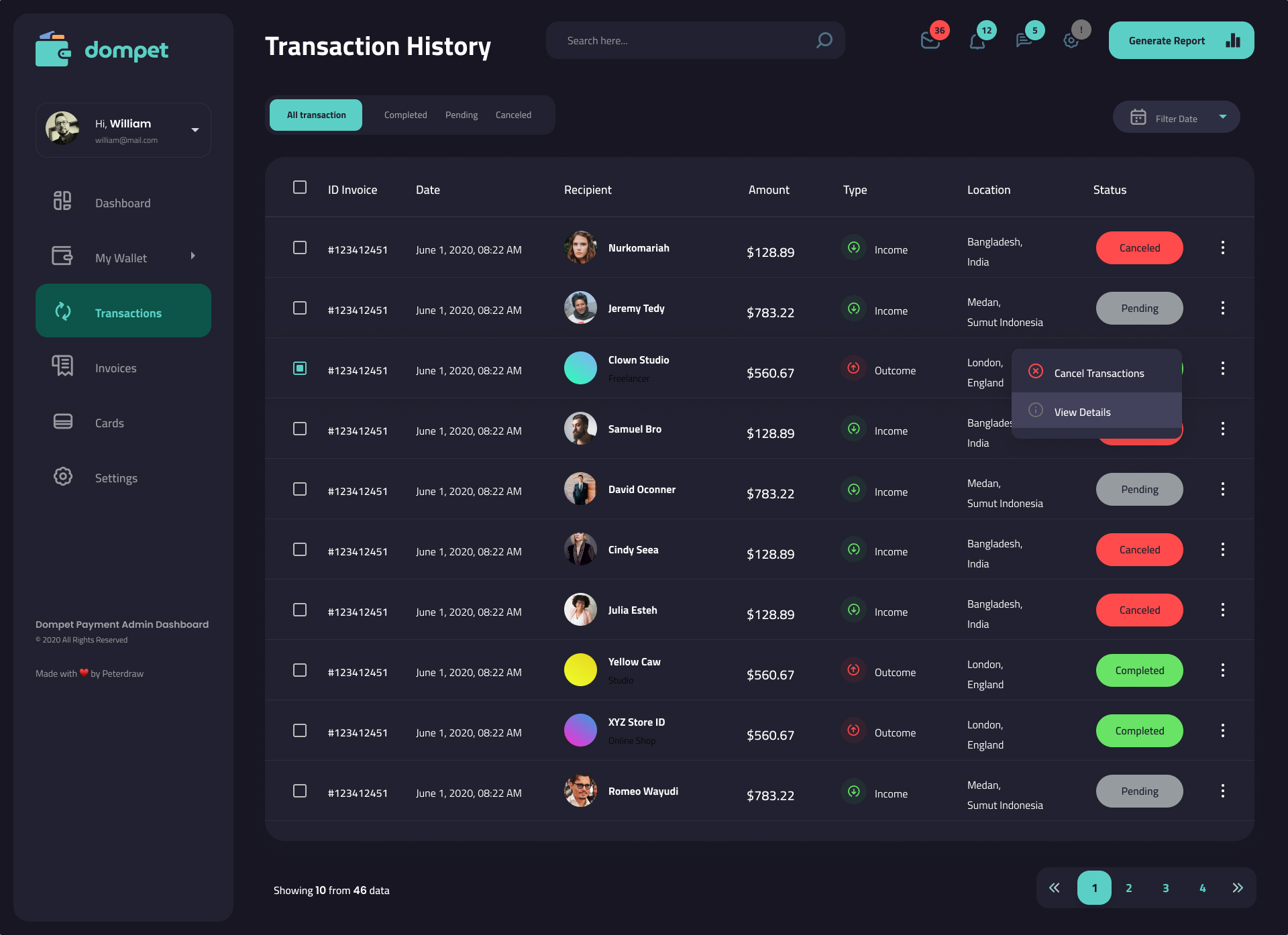Uncheck the Clown Studio row checkbox
The height and width of the screenshot is (935, 1288).
[300, 368]
